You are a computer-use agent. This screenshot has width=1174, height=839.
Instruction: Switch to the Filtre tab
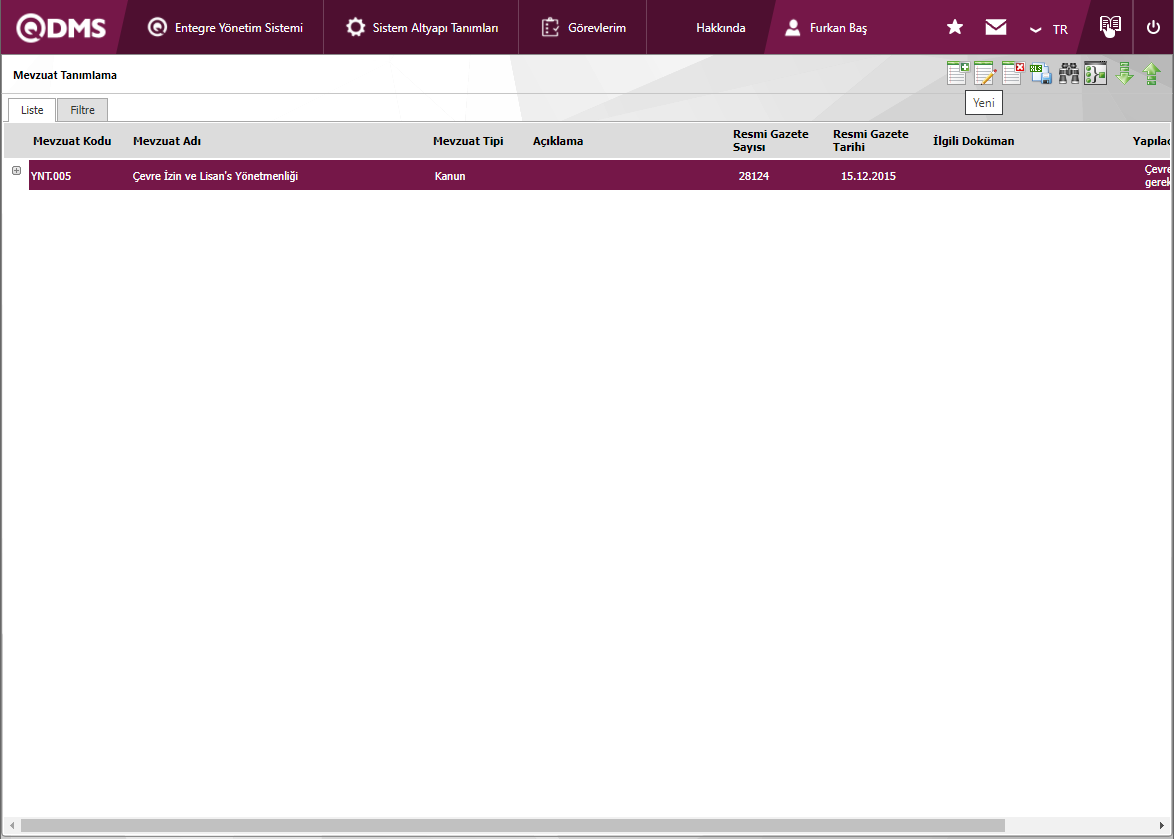click(x=82, y=110)
